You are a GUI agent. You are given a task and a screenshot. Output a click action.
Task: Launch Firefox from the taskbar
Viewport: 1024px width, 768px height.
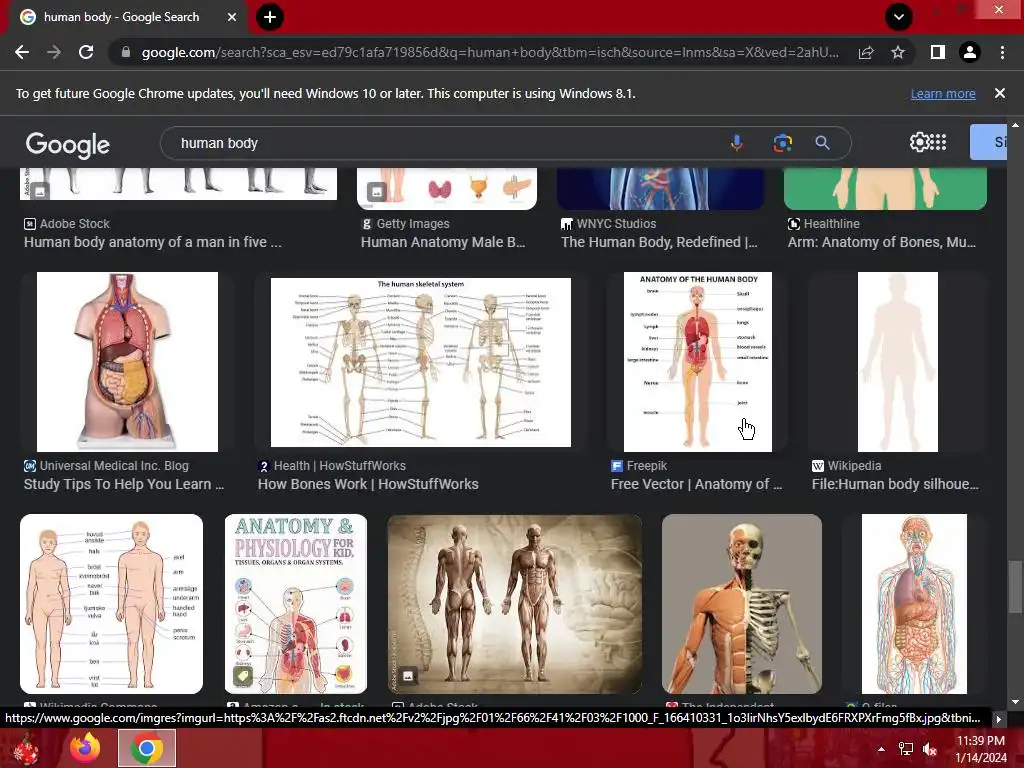85,748
